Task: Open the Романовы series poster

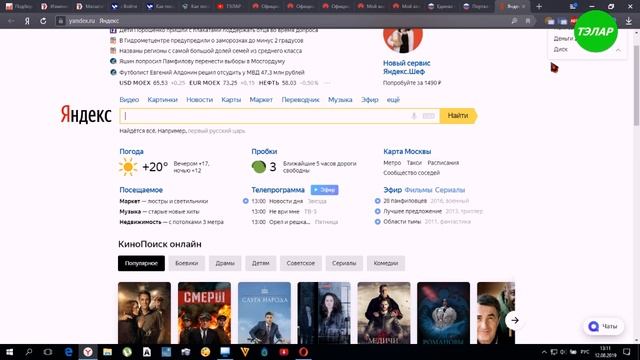Action: click(x=443, y=313)
